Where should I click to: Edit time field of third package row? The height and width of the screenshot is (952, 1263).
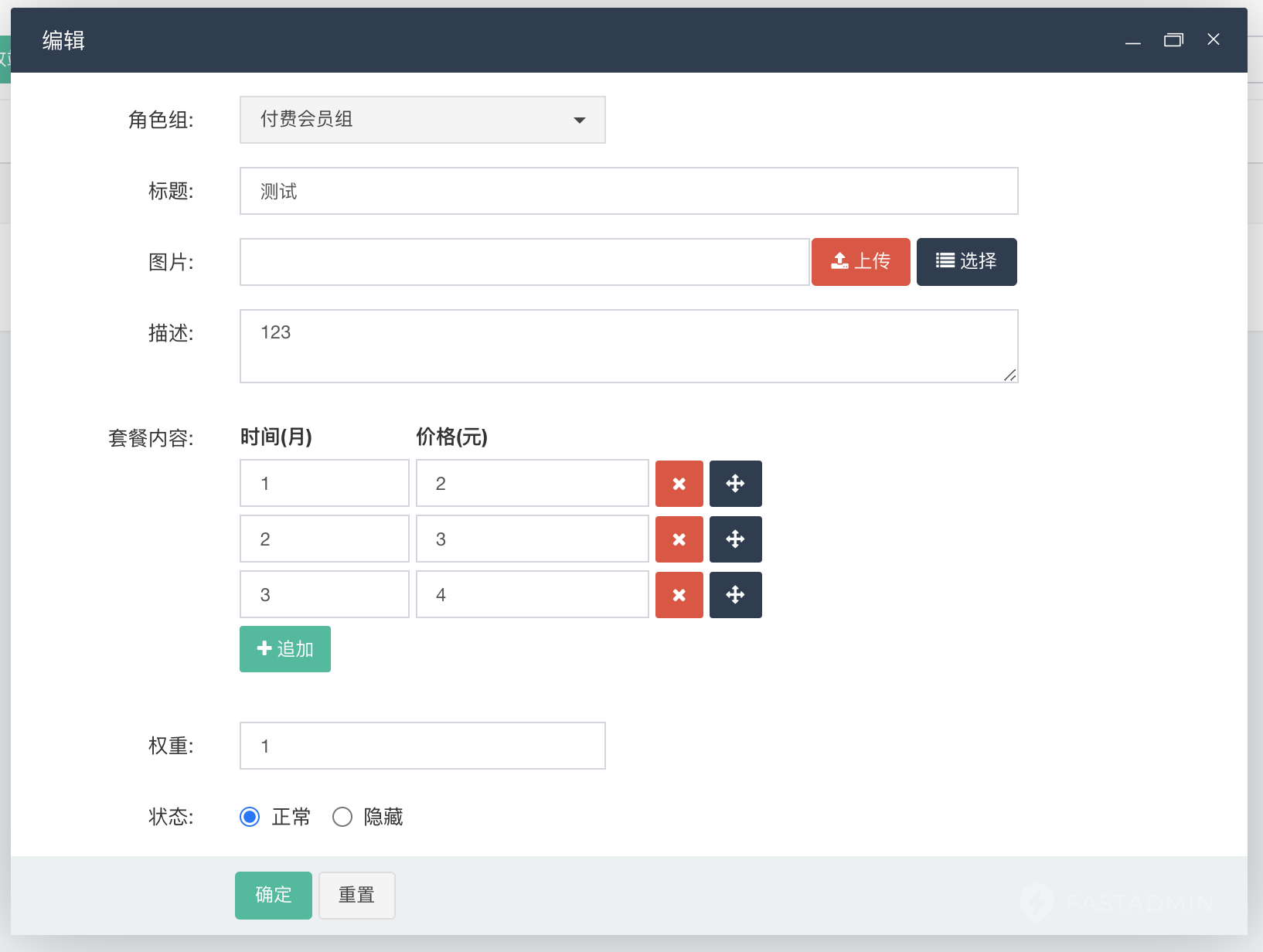click(325, 595)
